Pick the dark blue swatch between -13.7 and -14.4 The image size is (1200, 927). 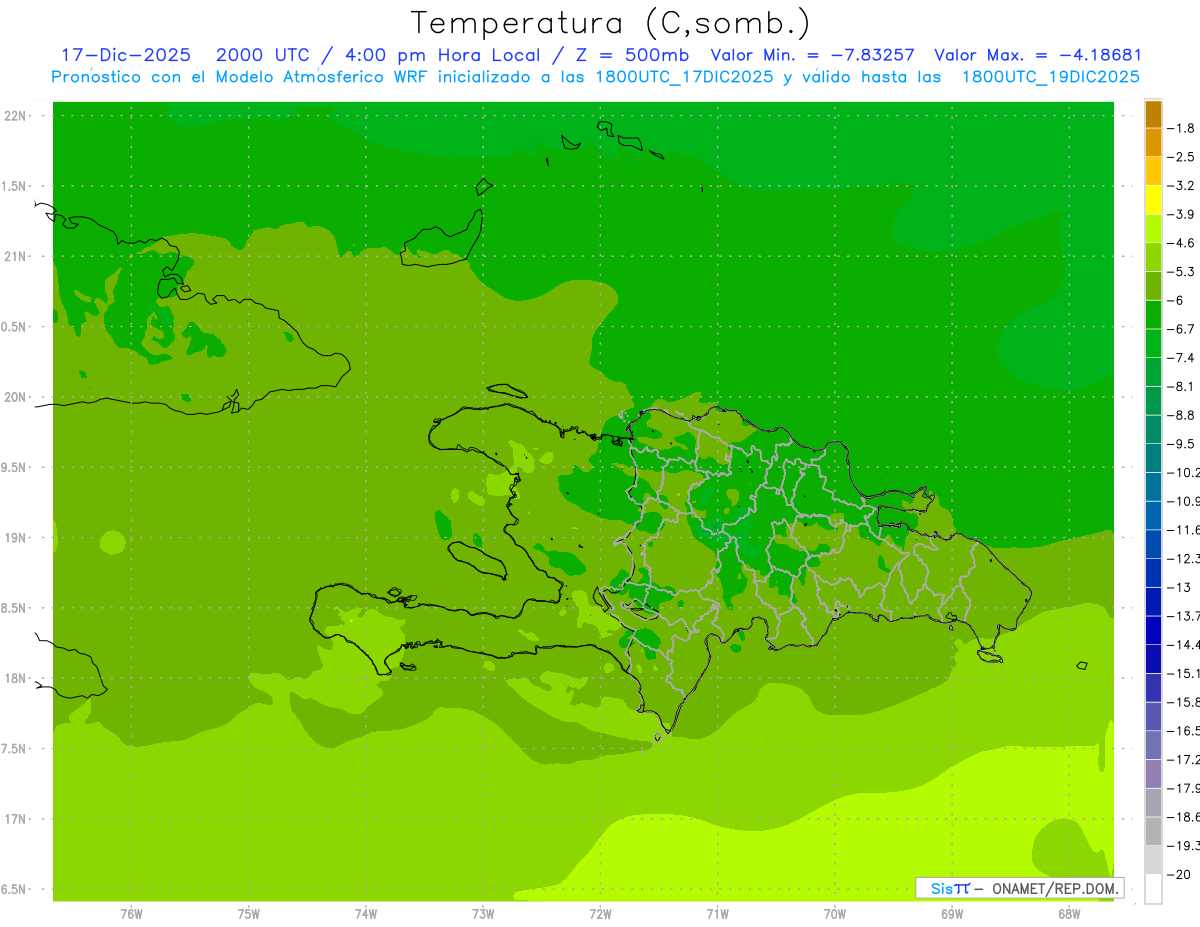click(1153, 629)
